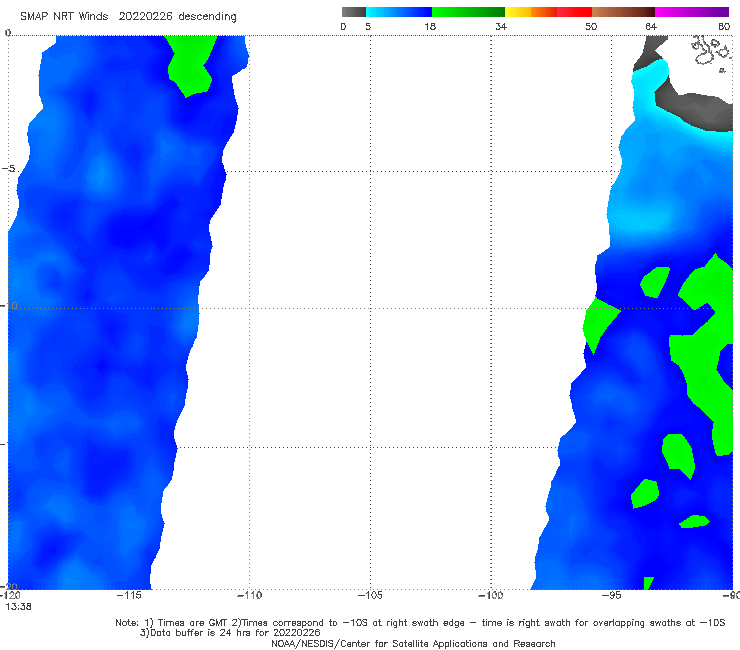Click the '13:38' swath time stamp

coord(18,607)
